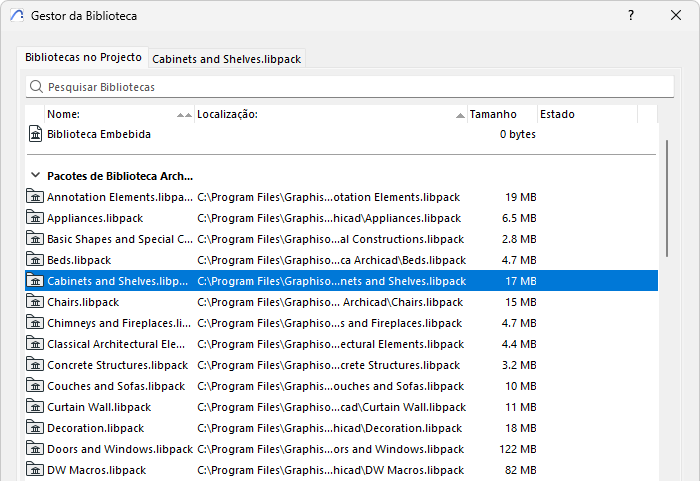
Task: Click the search magnifier icon
Action: [36, 87]
